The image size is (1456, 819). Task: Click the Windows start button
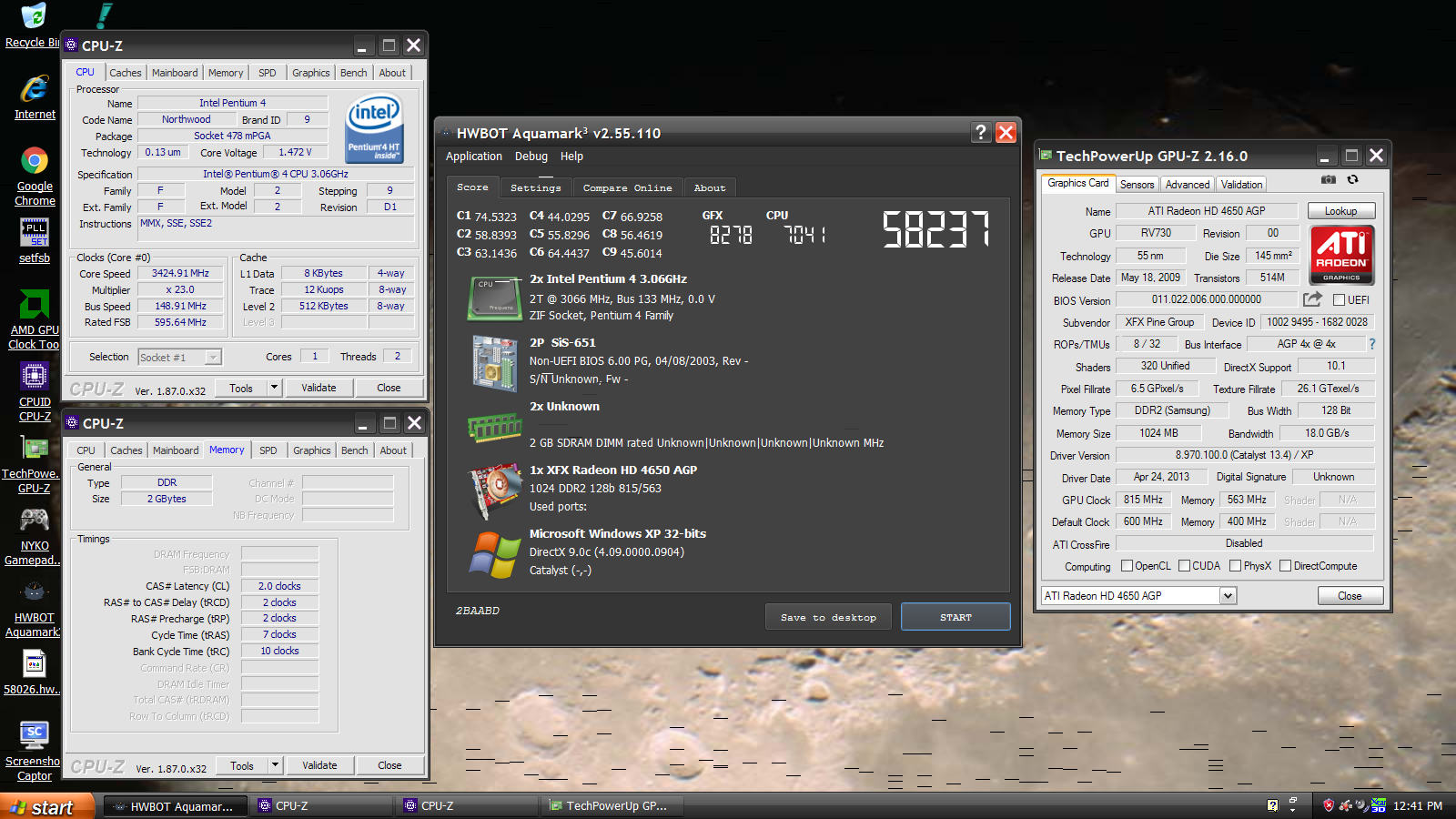(x=47, y=806)
